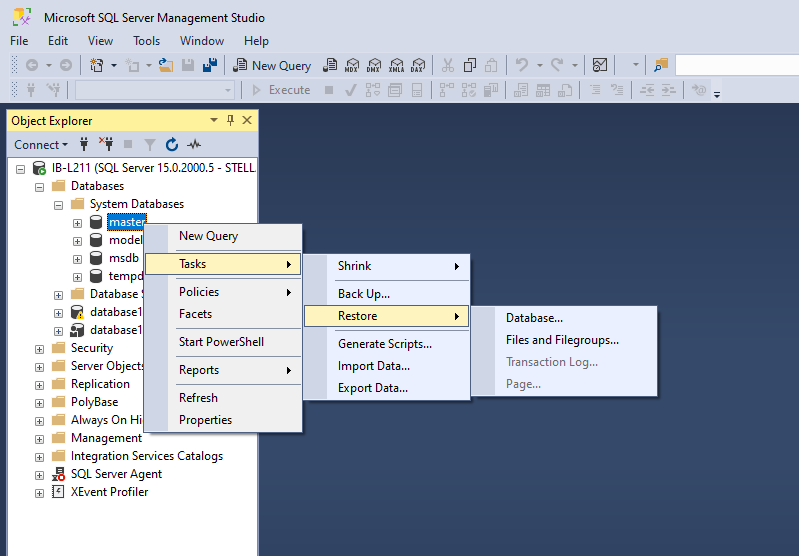This screenshot has width=799, height=556.
Task: Click the Open File folder icon
Action: tap(166, 65)
